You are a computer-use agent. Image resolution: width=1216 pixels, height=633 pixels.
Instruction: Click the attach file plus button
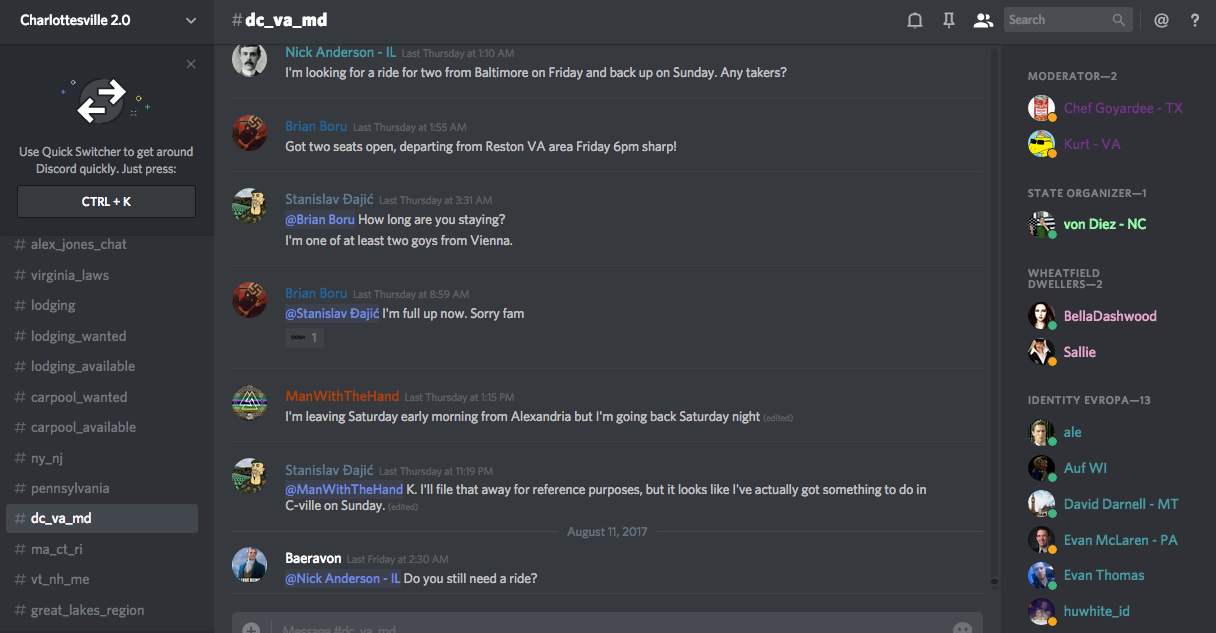[251, 629]
